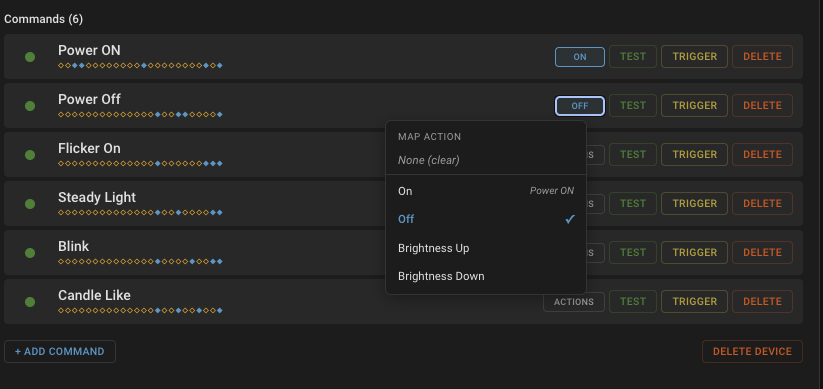Trigger the Blink command
Image resolution: width=823 pixels, height=389 pixels.
694,253
